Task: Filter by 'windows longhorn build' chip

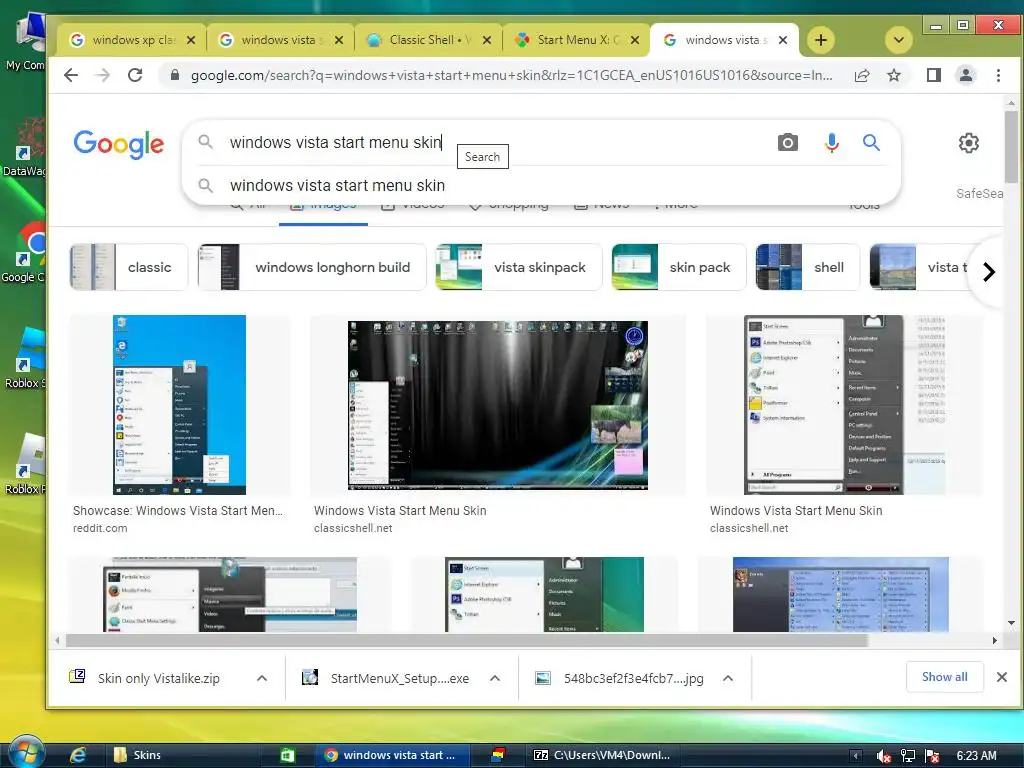Action: click(312, 267)
